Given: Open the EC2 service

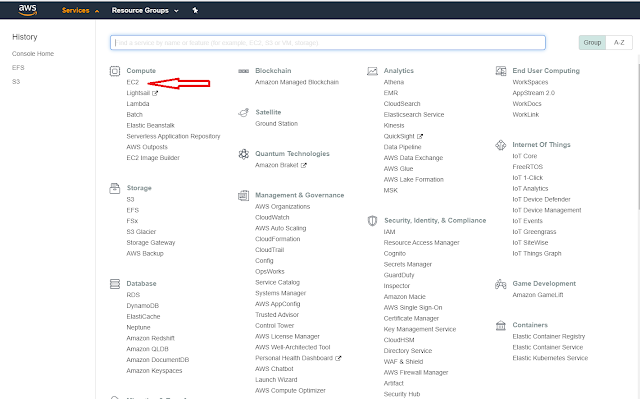Looking at the screenshot, I should click(x=133, y=82).
